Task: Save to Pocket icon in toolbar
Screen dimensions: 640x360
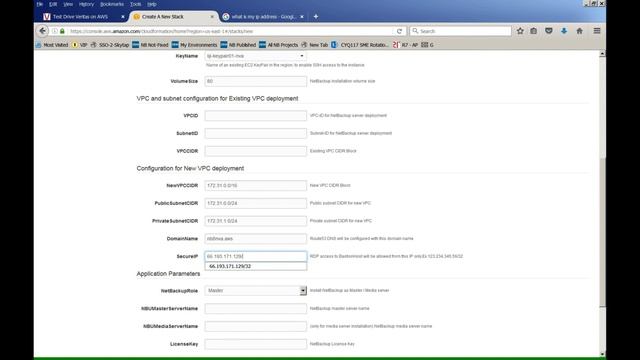Action: point(549,31)
